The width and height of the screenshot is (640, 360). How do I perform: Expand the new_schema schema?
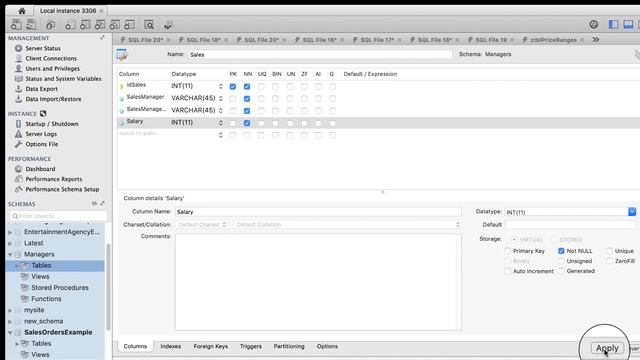pyautogui.click(x=10, y=321)
